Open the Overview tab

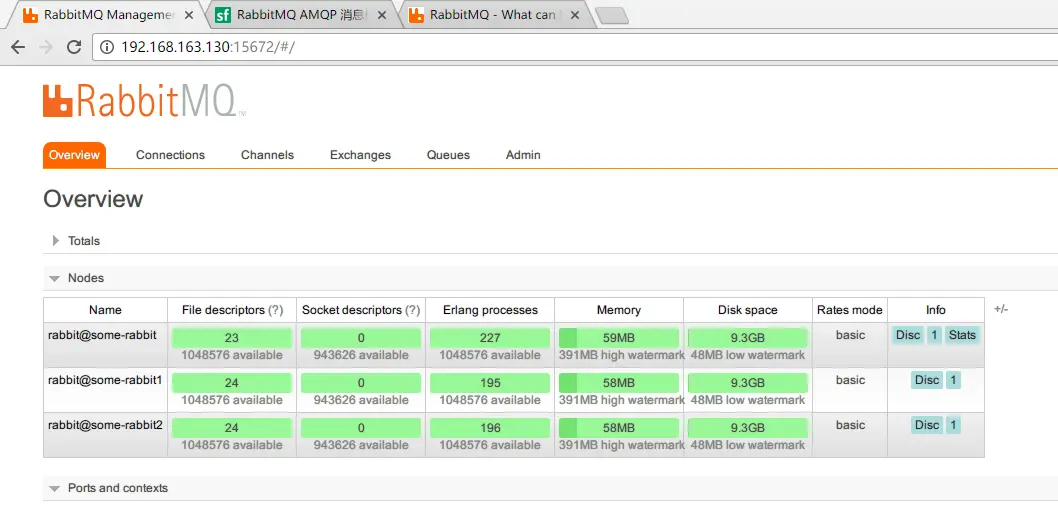click(74, 155)
